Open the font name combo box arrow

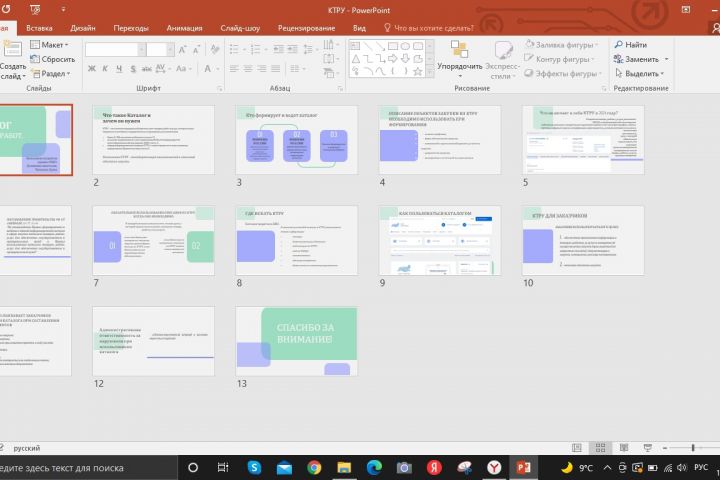142,50
